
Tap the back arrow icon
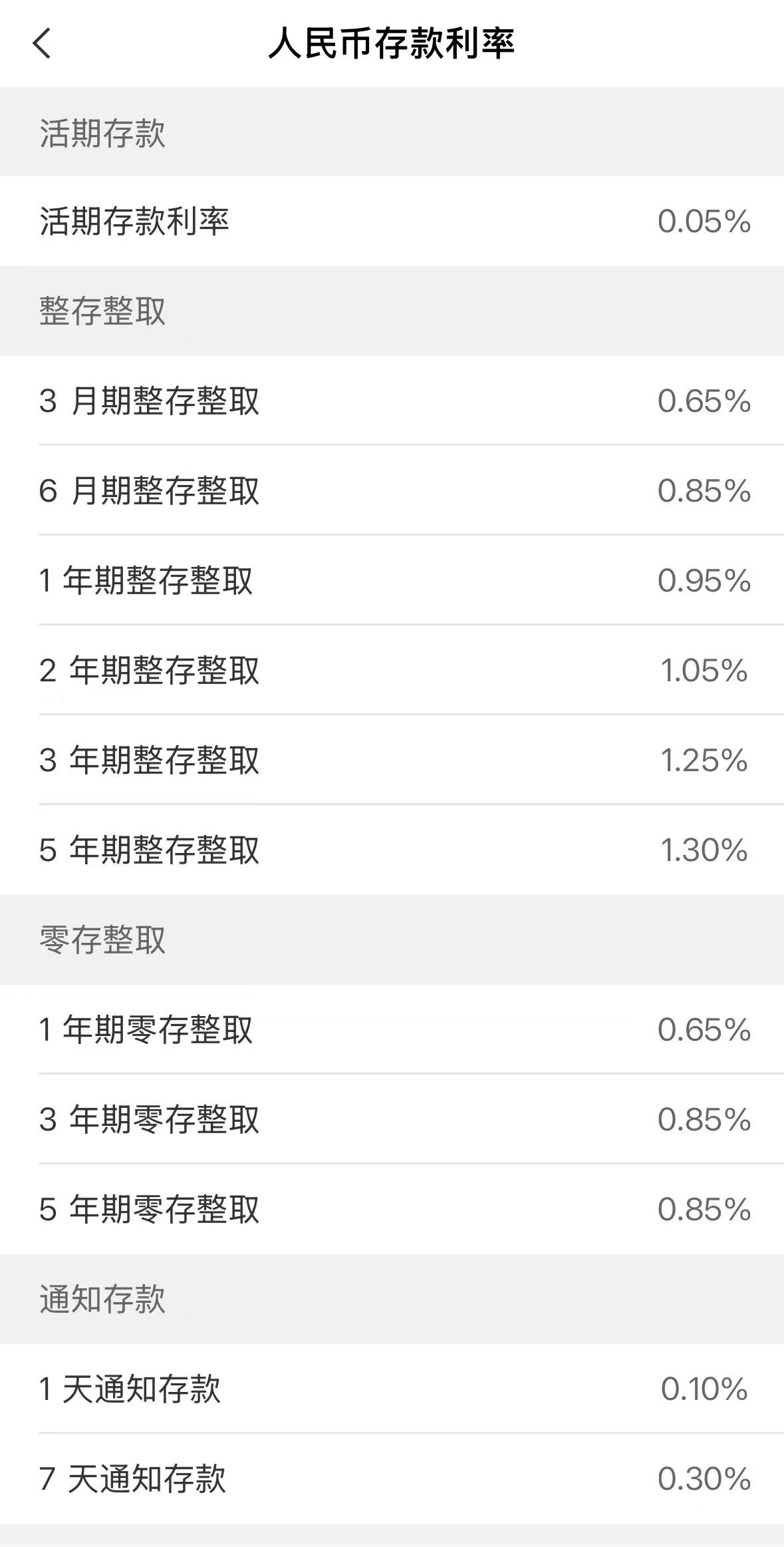pyautogui.click(x=41, y=44)
